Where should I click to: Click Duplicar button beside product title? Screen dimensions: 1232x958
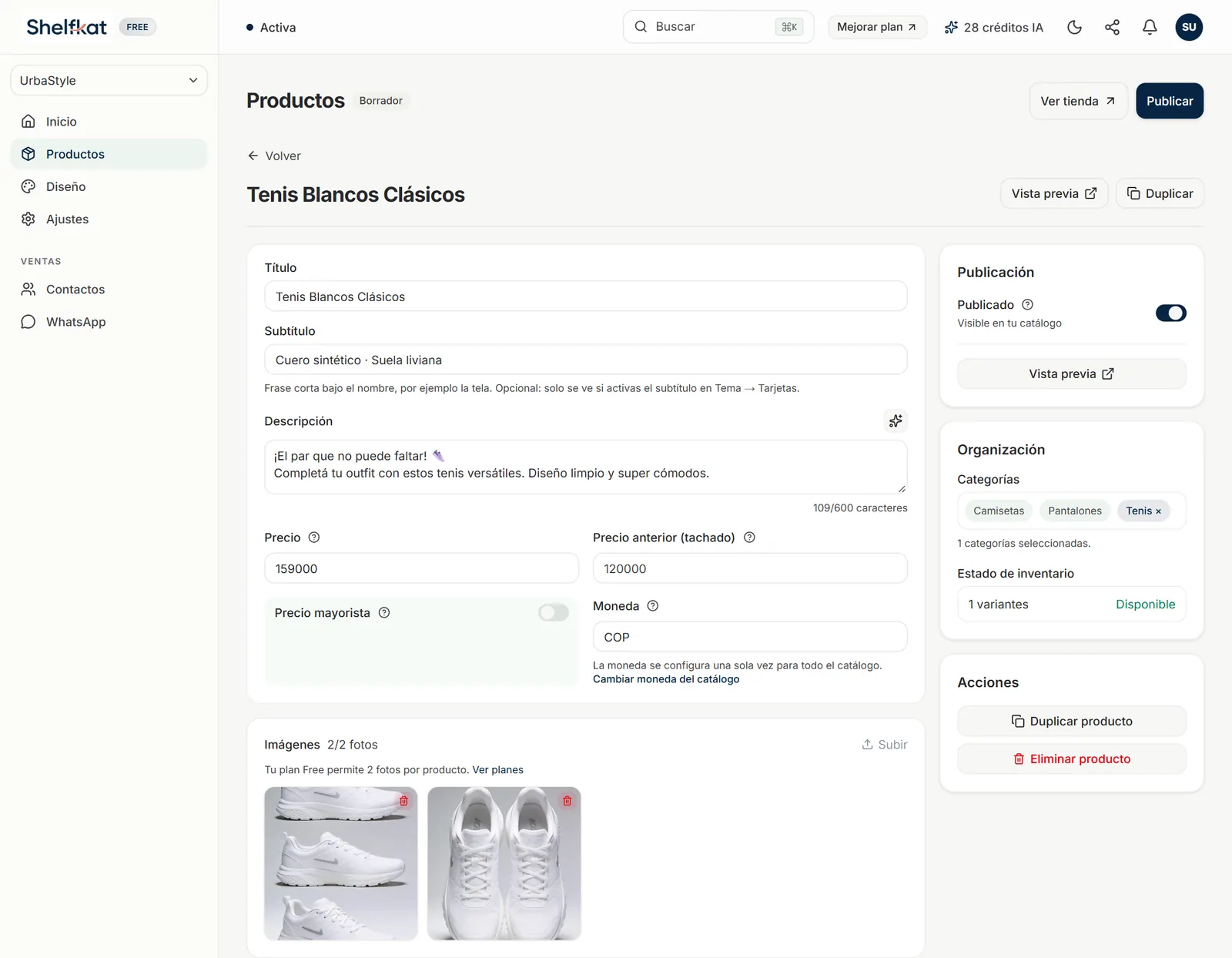(x=1160, y=193)
